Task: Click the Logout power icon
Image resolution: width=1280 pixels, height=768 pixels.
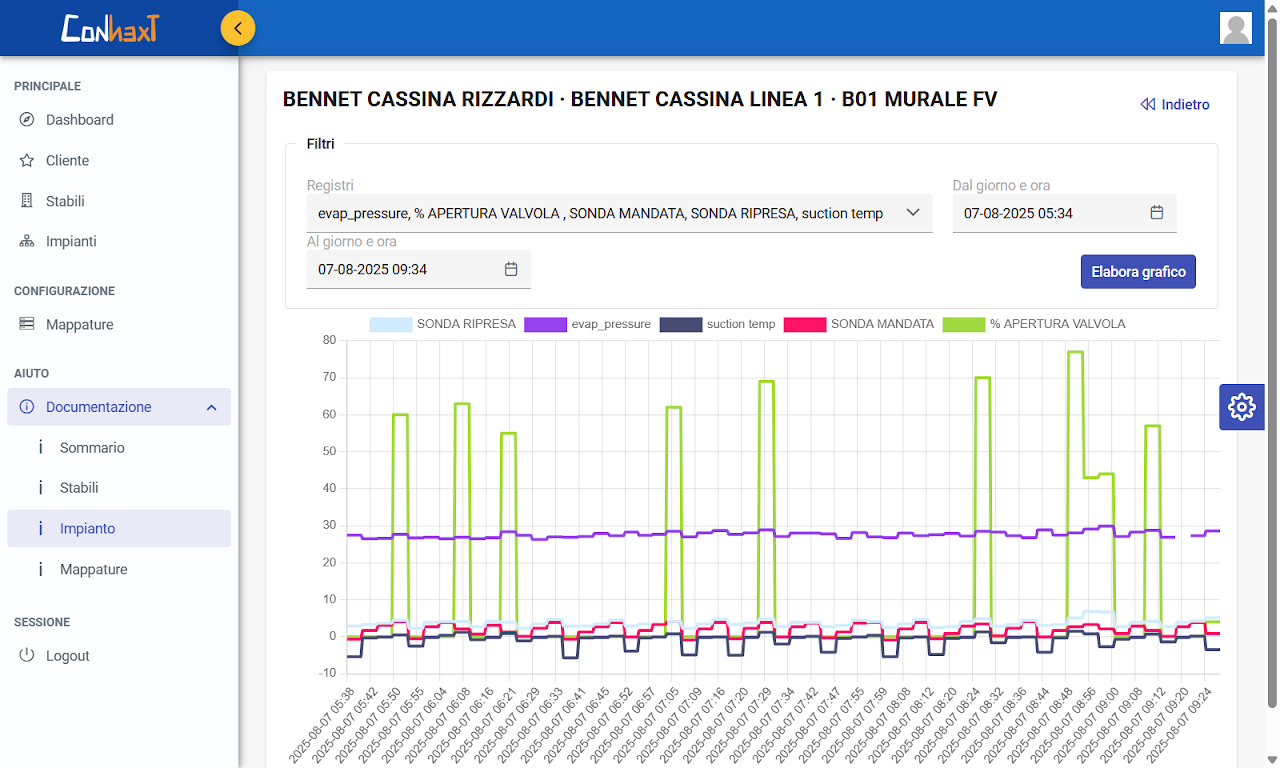Action: tap(27, 656)
